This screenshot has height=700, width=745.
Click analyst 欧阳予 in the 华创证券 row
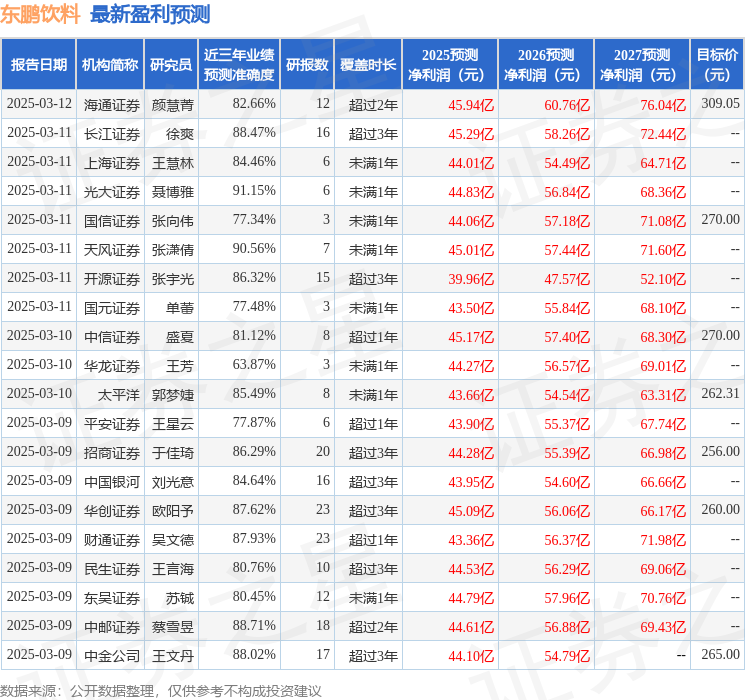click(x=172, y=510)
